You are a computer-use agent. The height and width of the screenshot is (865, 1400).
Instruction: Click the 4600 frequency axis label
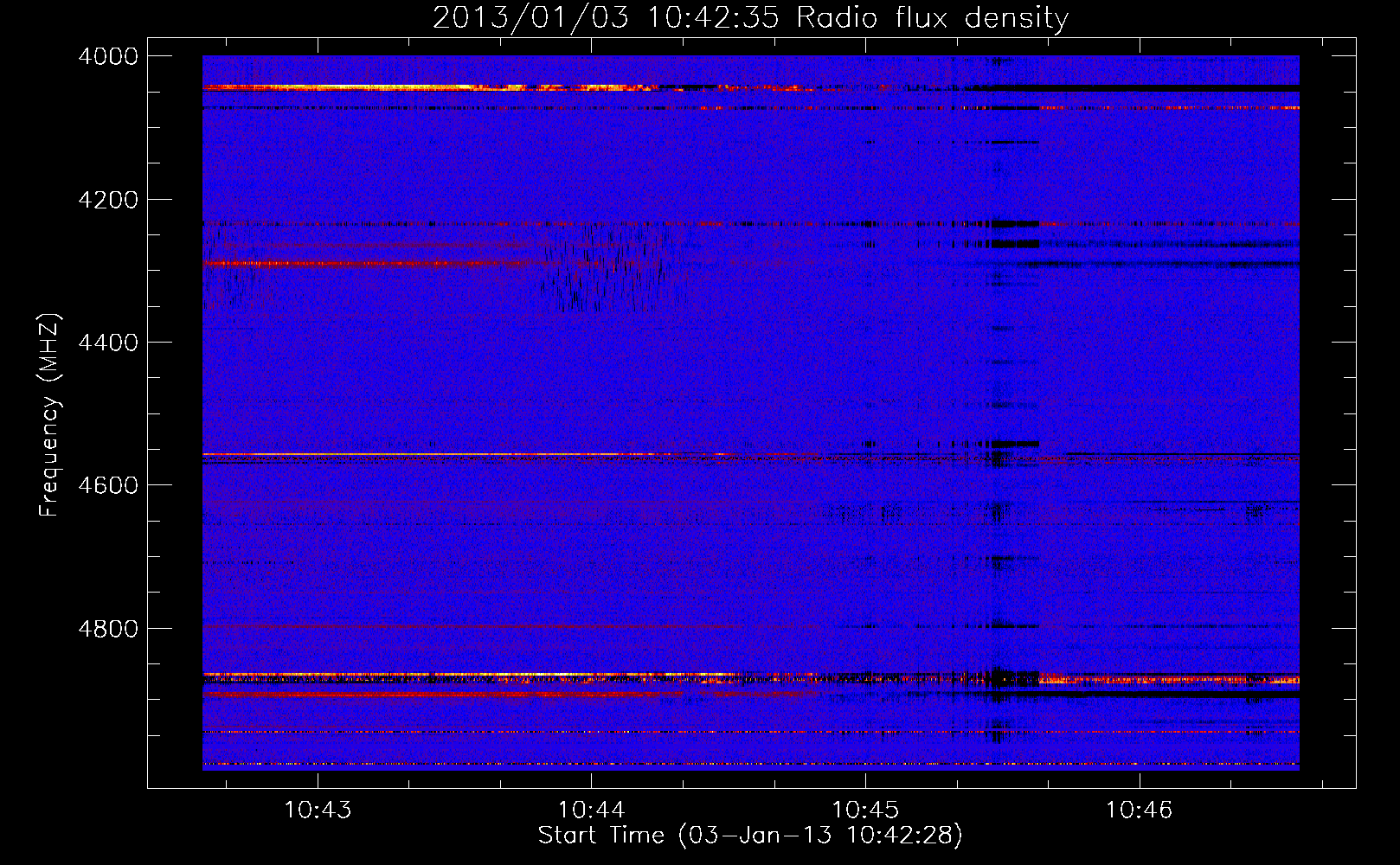[x=108, y=485]
